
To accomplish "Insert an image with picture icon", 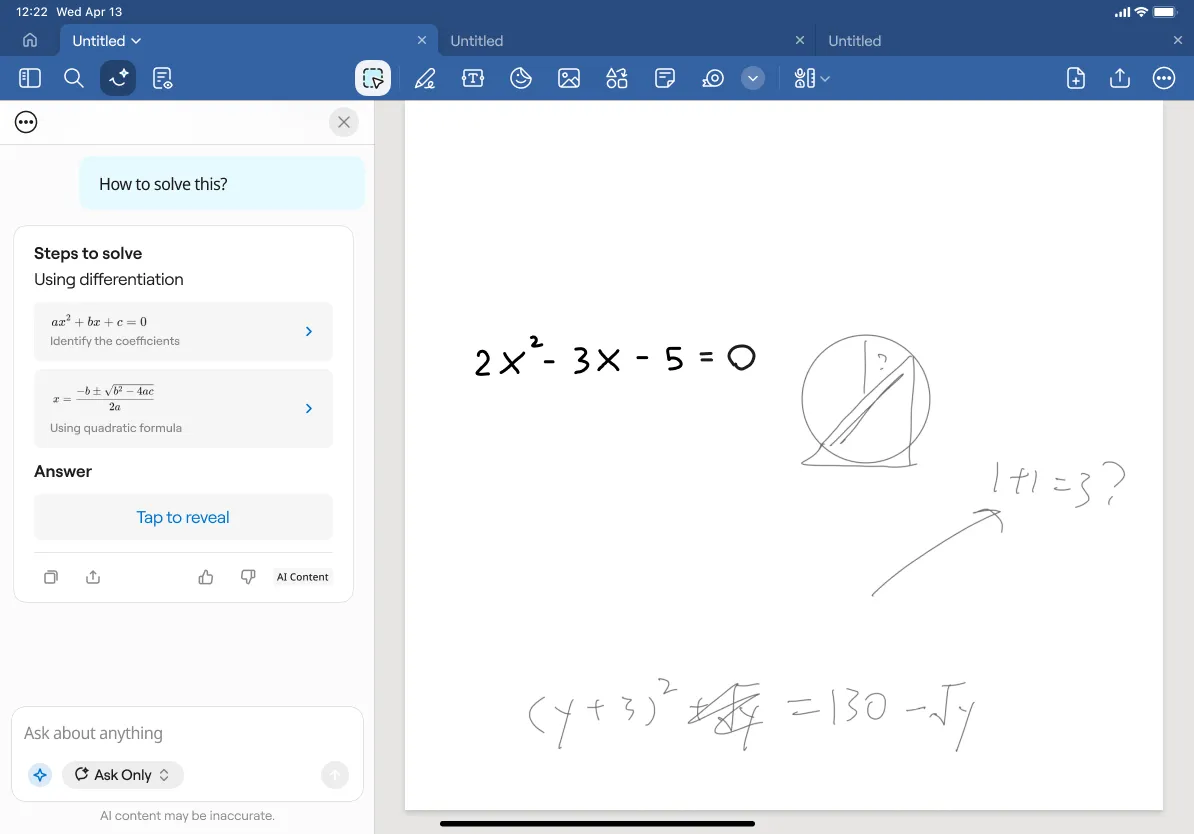I will 569,78.
